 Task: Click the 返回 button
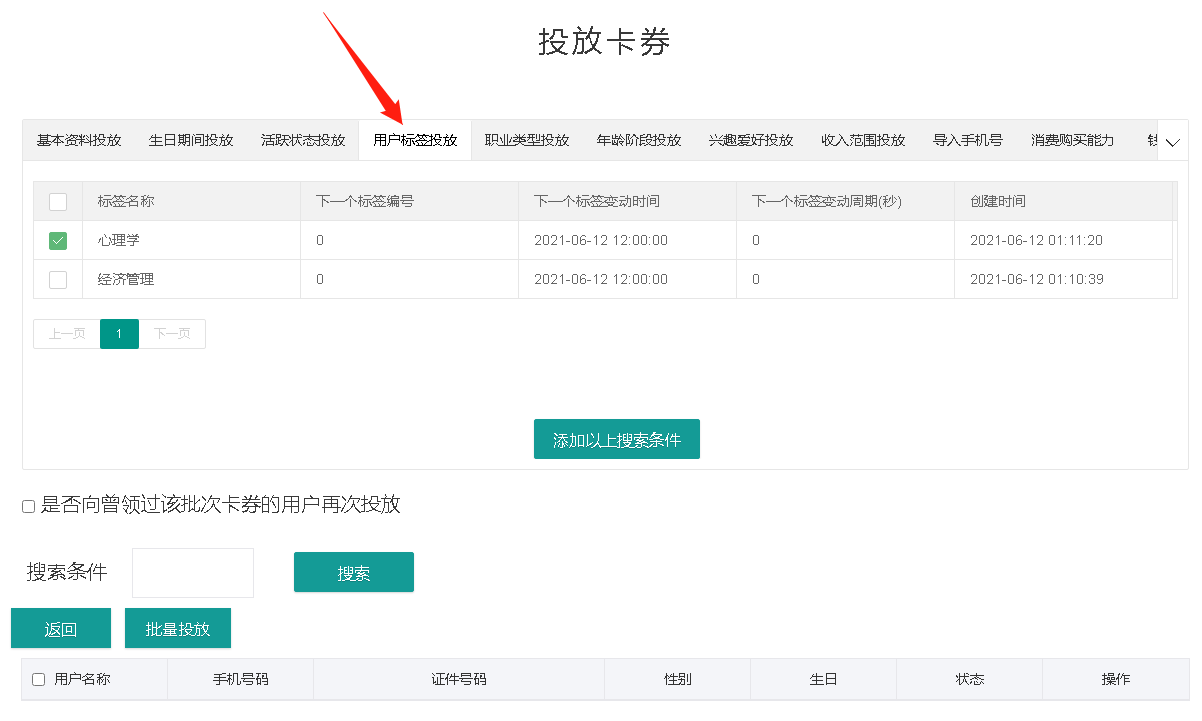[61, 629]
